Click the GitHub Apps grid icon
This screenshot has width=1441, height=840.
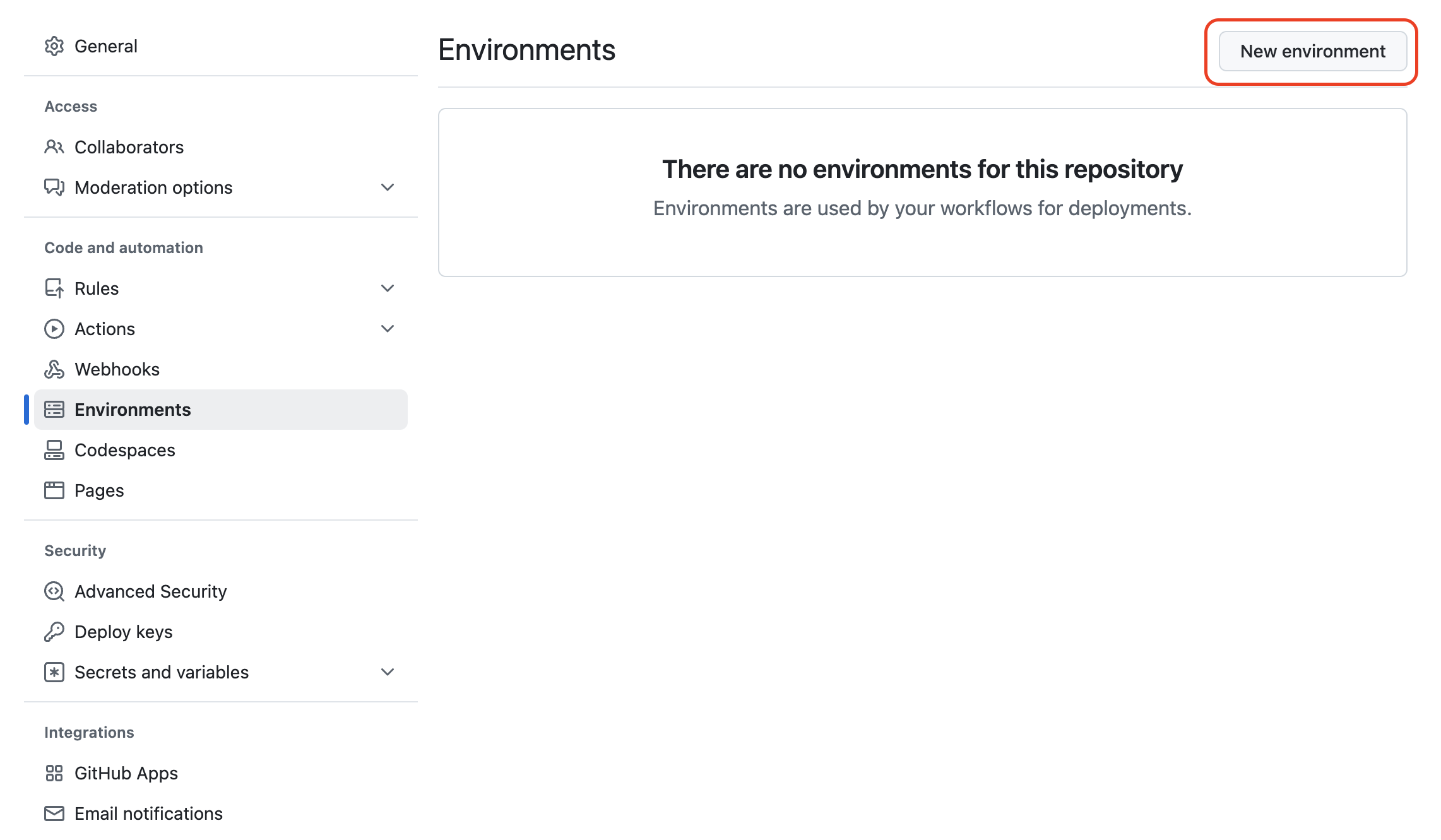(55, 772)
